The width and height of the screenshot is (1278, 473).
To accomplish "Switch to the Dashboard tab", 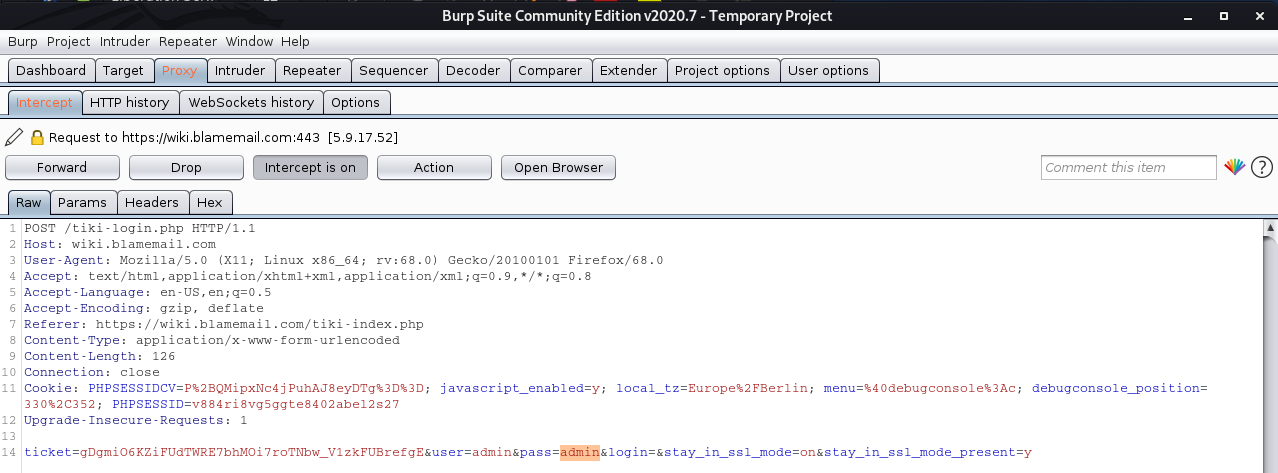I will pyautogui.click(x=51, y=70).
